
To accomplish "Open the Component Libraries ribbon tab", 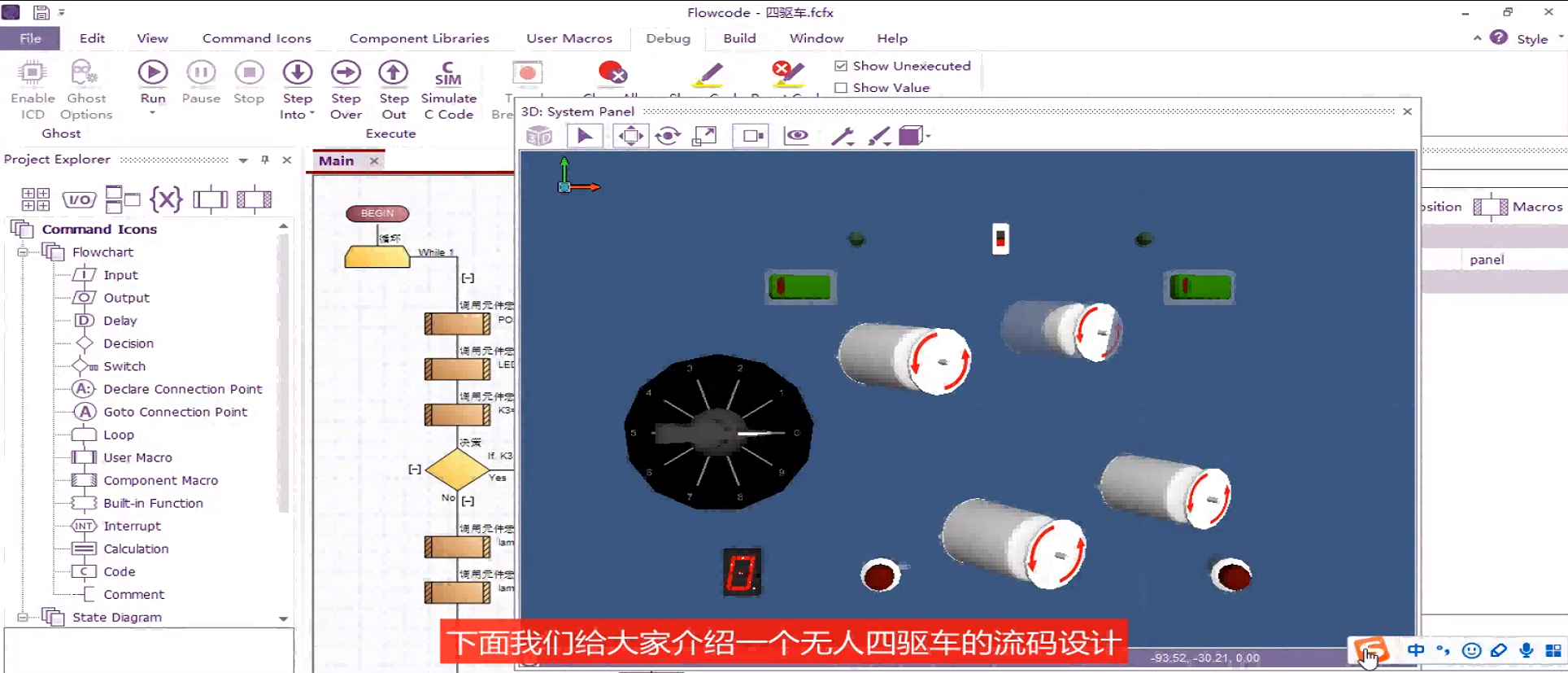I will 419,38.
